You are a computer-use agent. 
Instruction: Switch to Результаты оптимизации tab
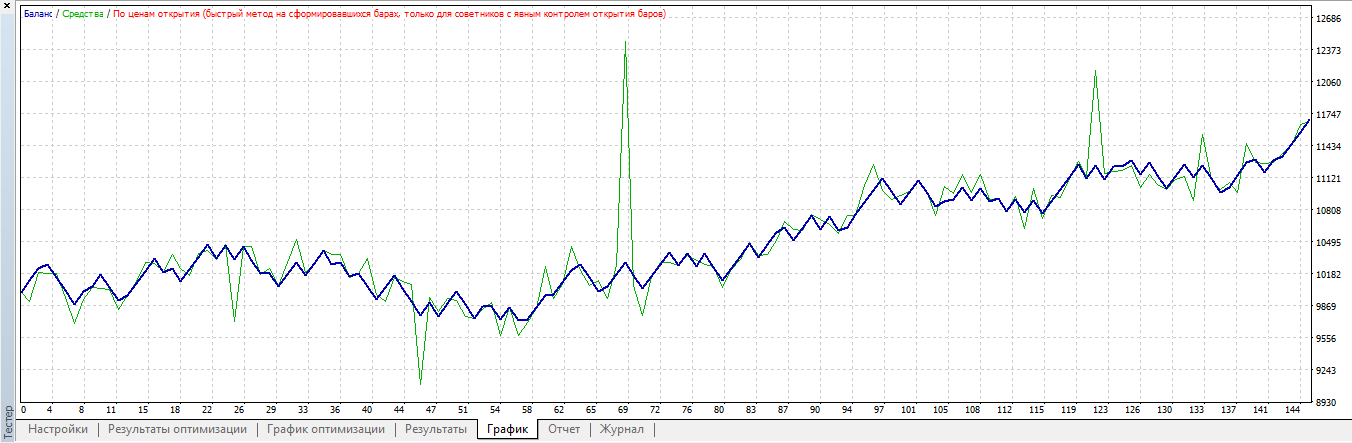[x=177, y=430]
